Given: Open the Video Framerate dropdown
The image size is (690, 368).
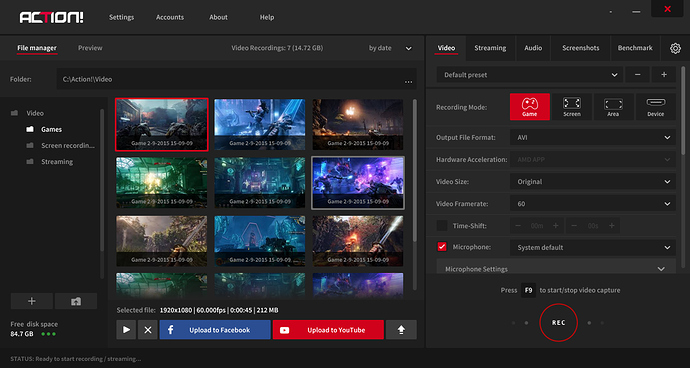Looking at the screenshot, I should 593,204.
